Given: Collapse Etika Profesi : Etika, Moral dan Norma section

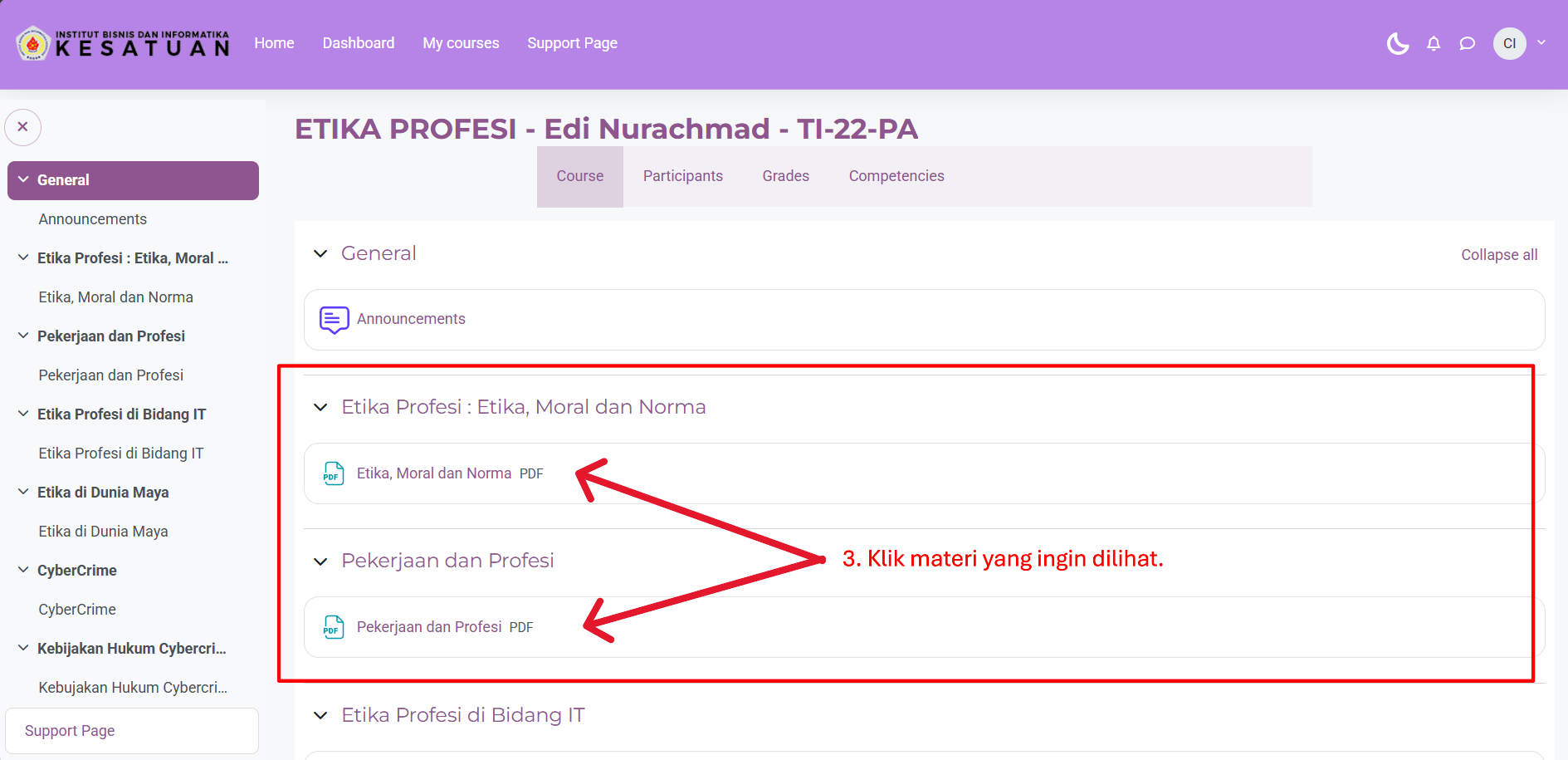Looking at the screenshot, I should pos(320,407).
